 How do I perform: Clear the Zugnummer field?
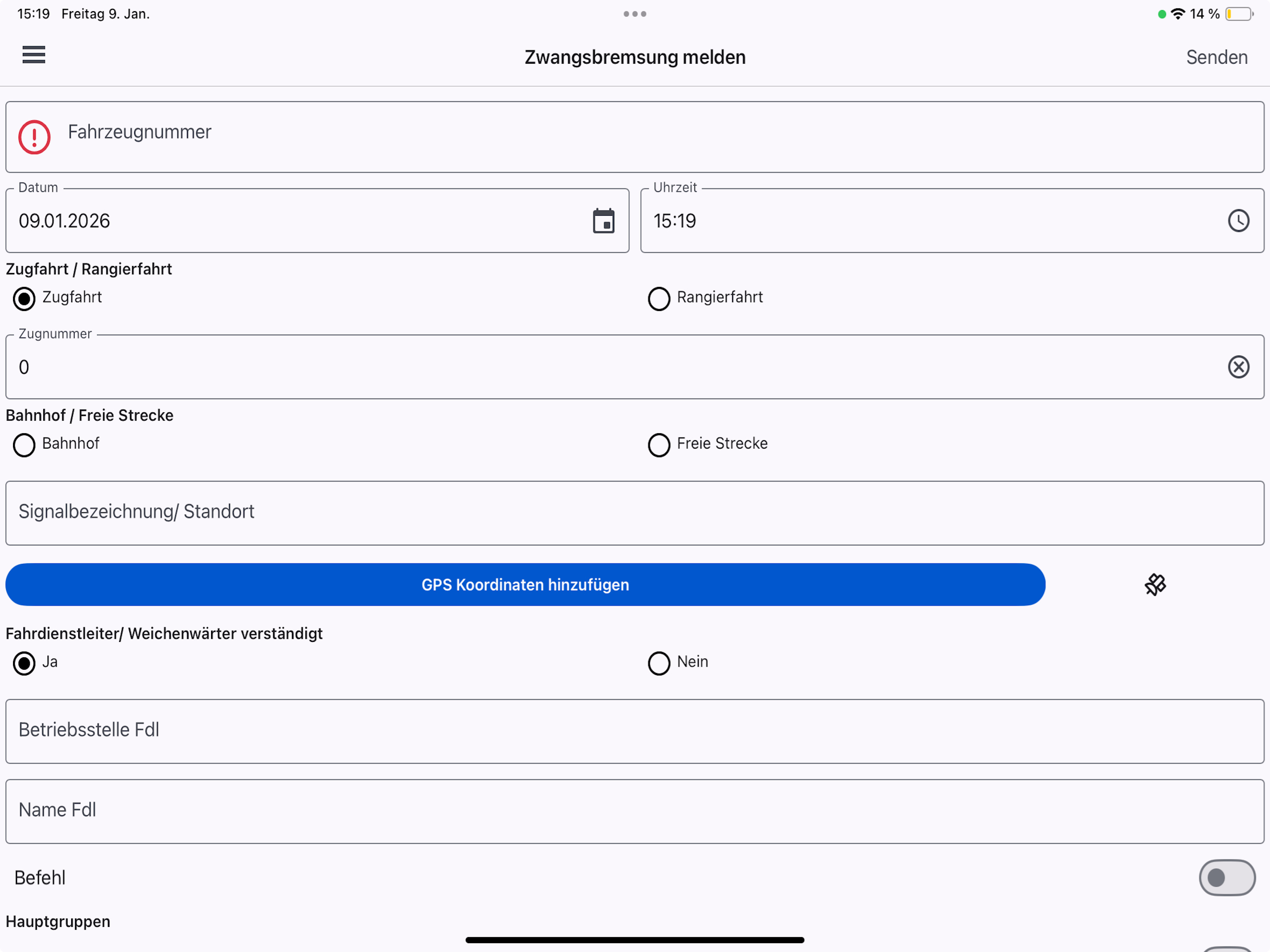tap(1238, 367)
